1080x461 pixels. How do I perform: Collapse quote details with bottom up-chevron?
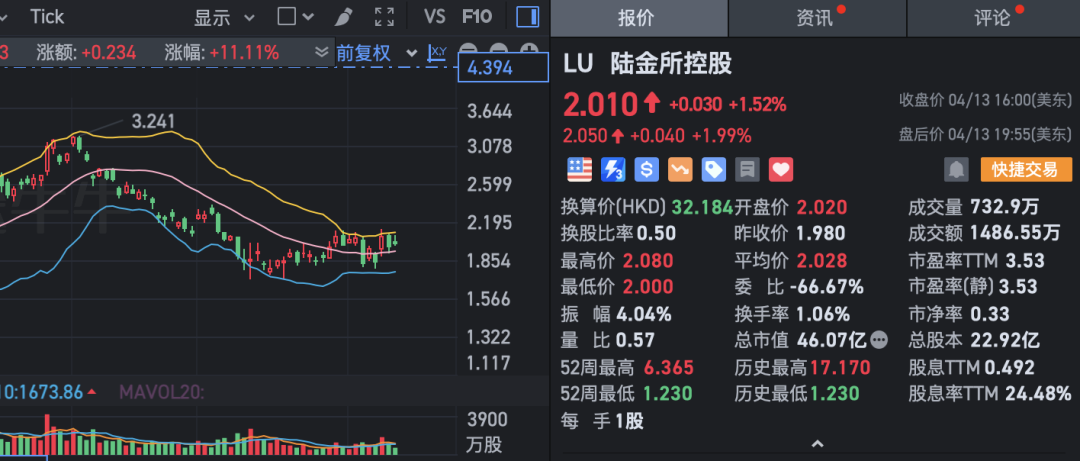(817, 444)
